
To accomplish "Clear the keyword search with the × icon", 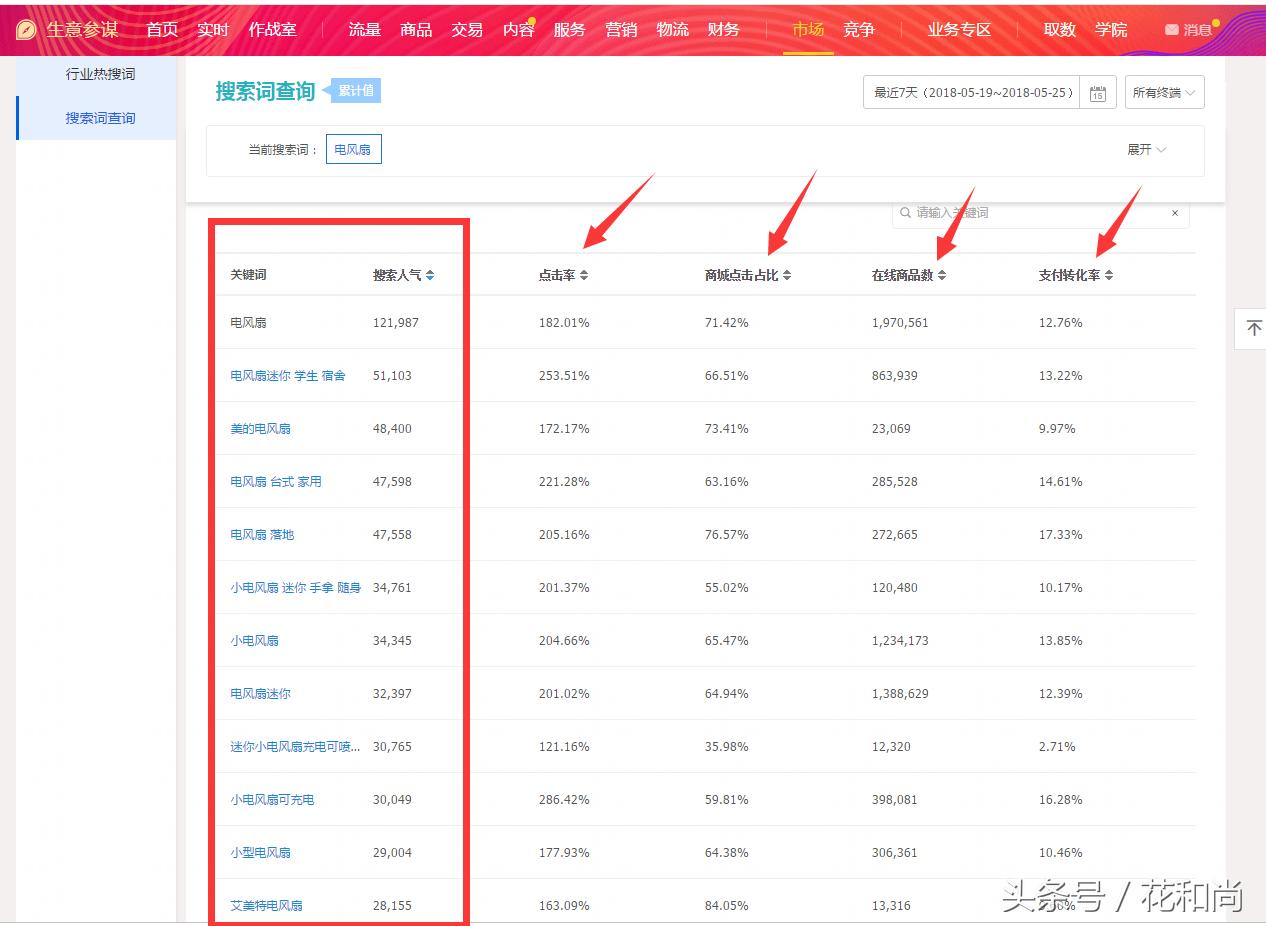I will coord(1175,213).
